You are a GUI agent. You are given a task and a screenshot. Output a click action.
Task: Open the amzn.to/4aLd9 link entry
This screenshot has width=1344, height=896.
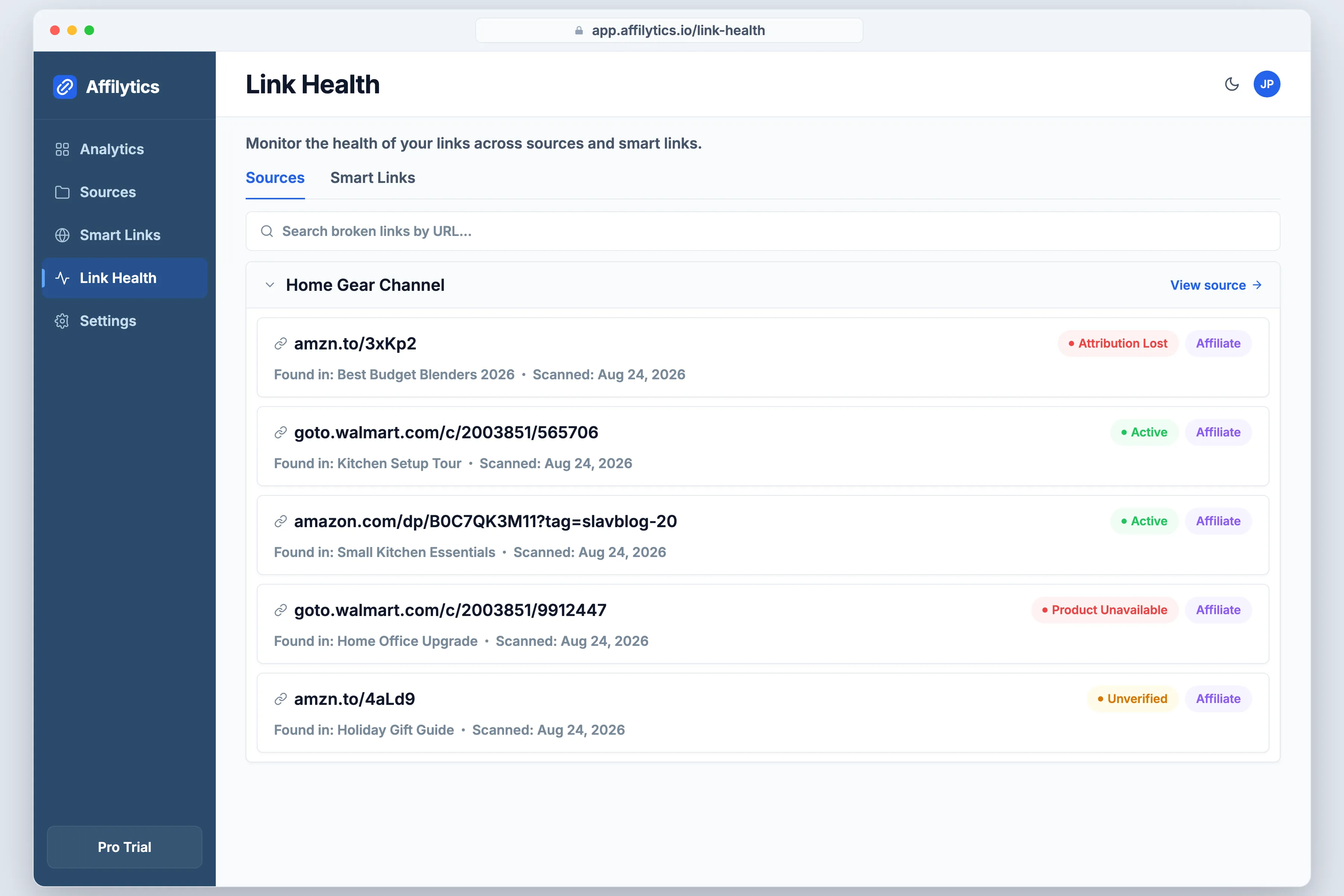(x=762, y=713)
